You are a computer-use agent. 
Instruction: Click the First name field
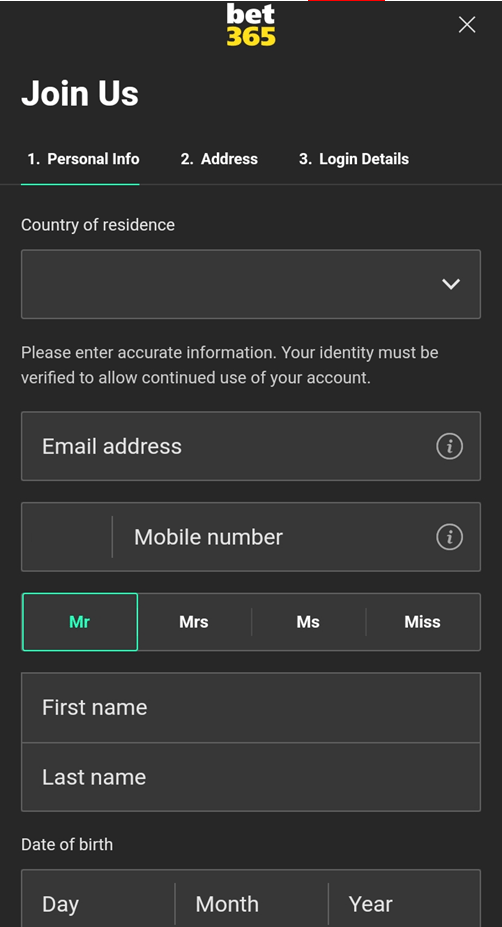point(251,708)
